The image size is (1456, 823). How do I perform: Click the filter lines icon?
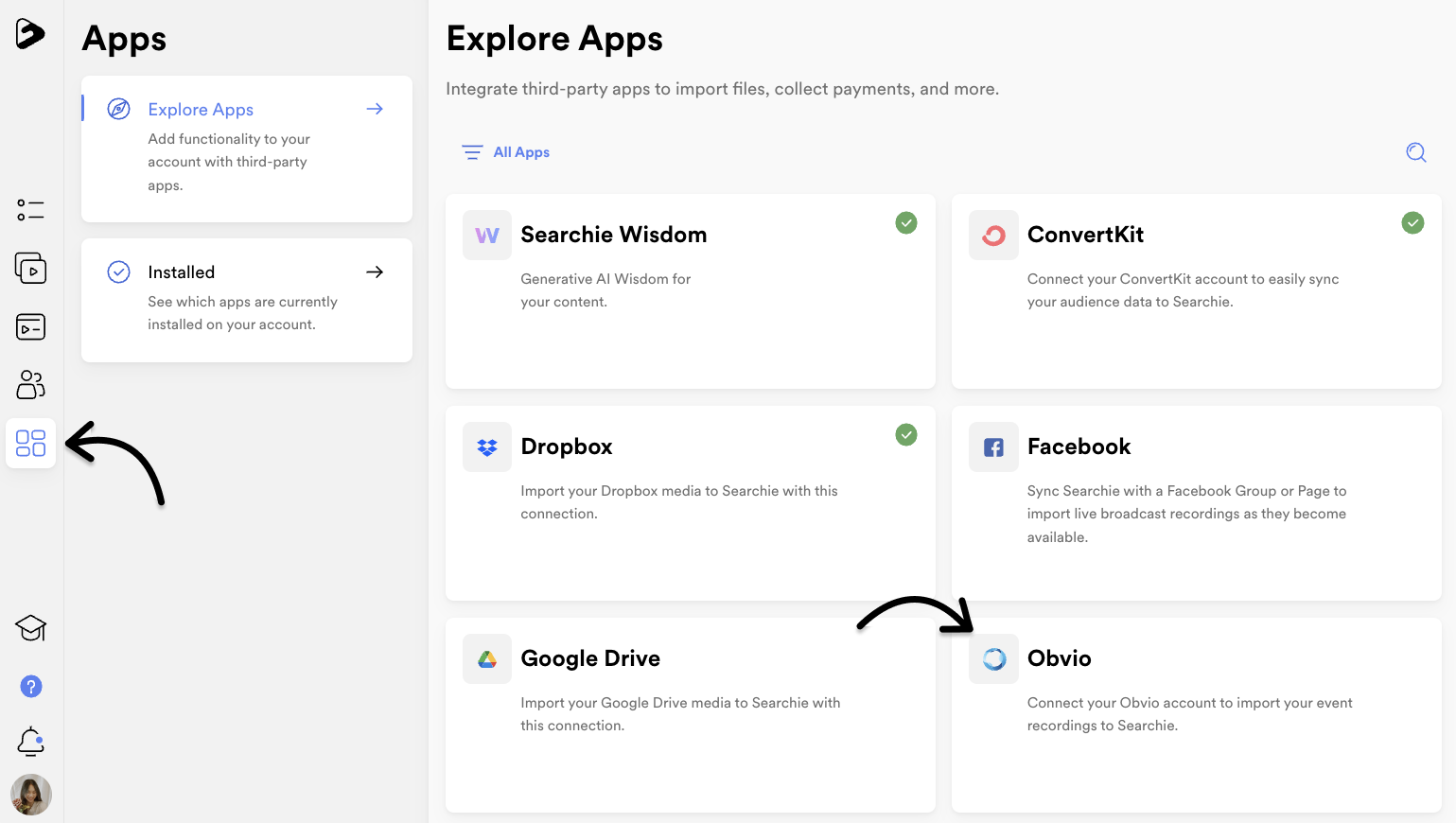472,152
